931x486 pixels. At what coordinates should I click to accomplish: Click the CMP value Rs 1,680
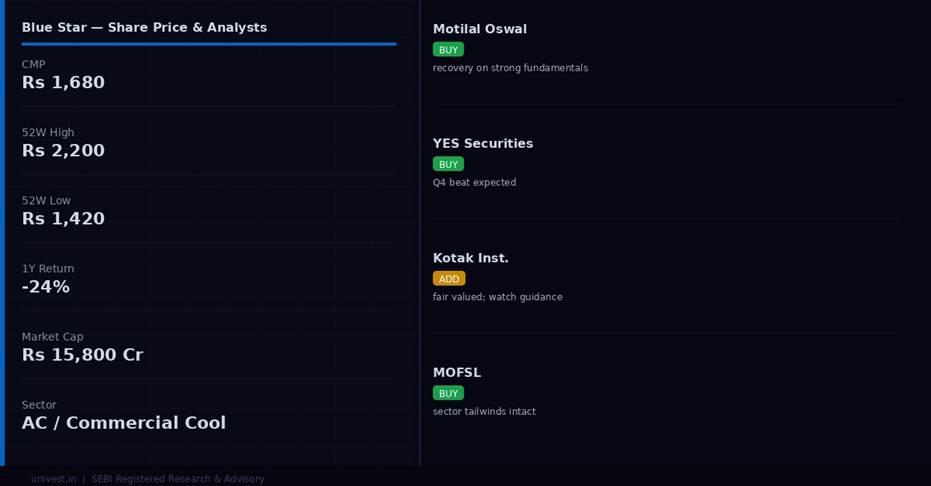63,82
